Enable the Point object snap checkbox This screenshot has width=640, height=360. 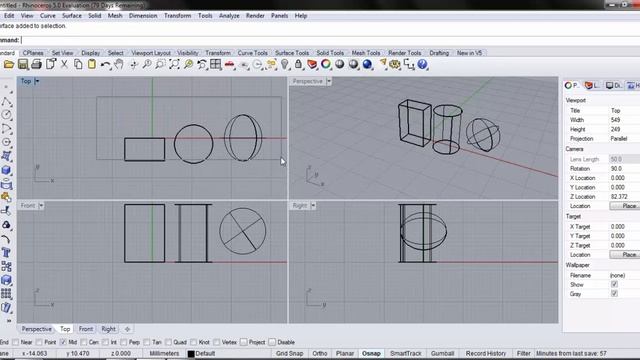[x=39, y=342]
